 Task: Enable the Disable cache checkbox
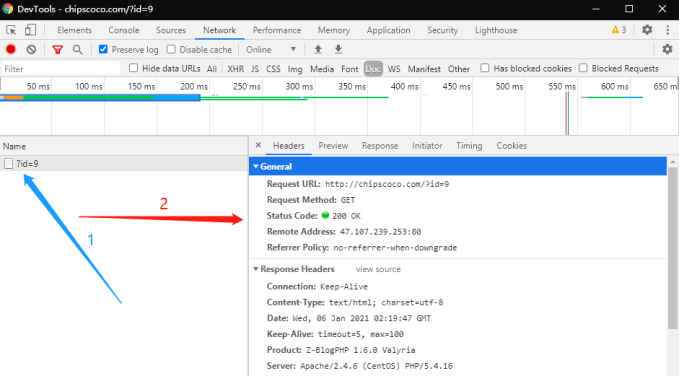[171, 49]
